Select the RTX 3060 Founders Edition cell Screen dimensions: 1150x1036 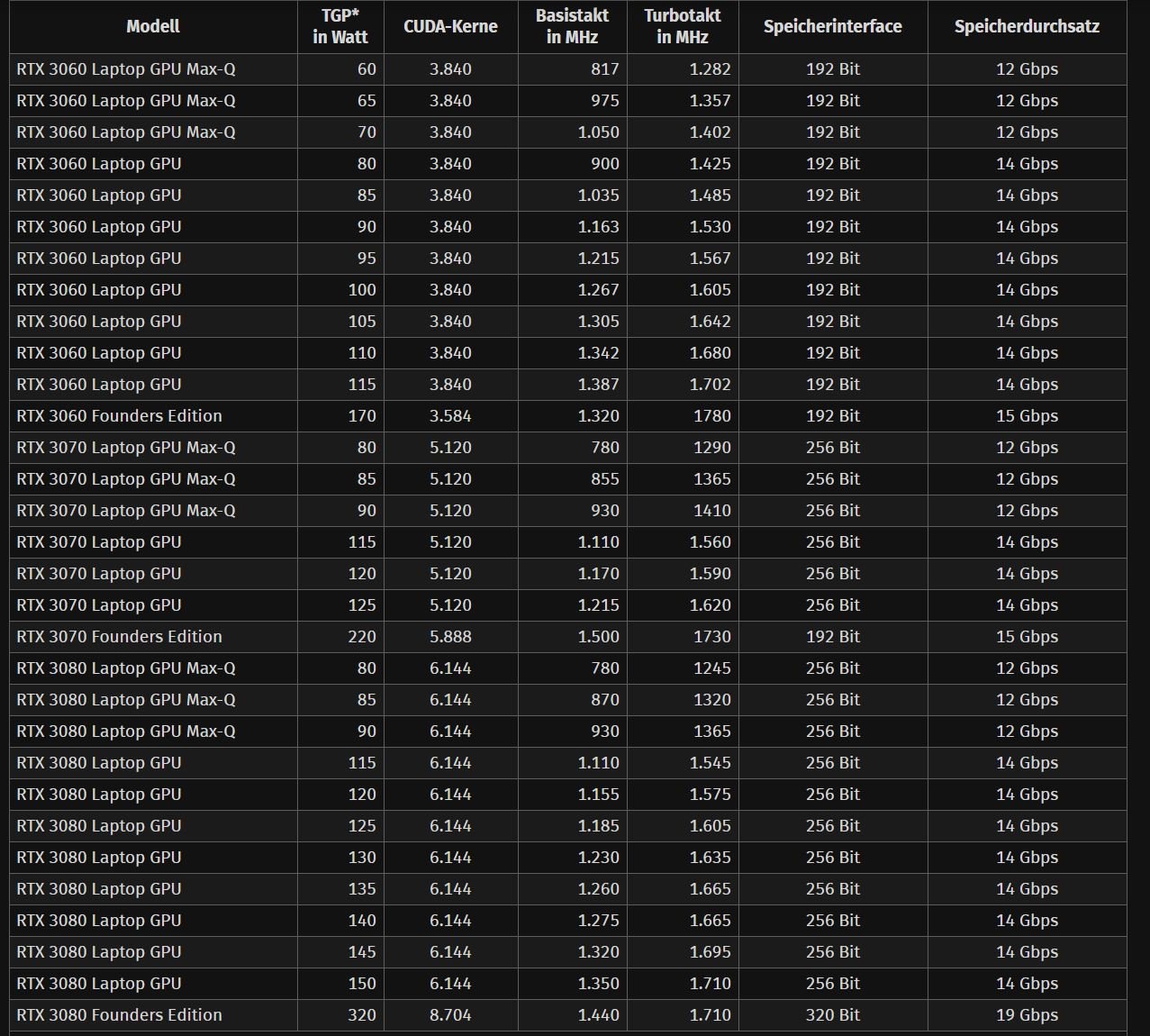point(120,415)
